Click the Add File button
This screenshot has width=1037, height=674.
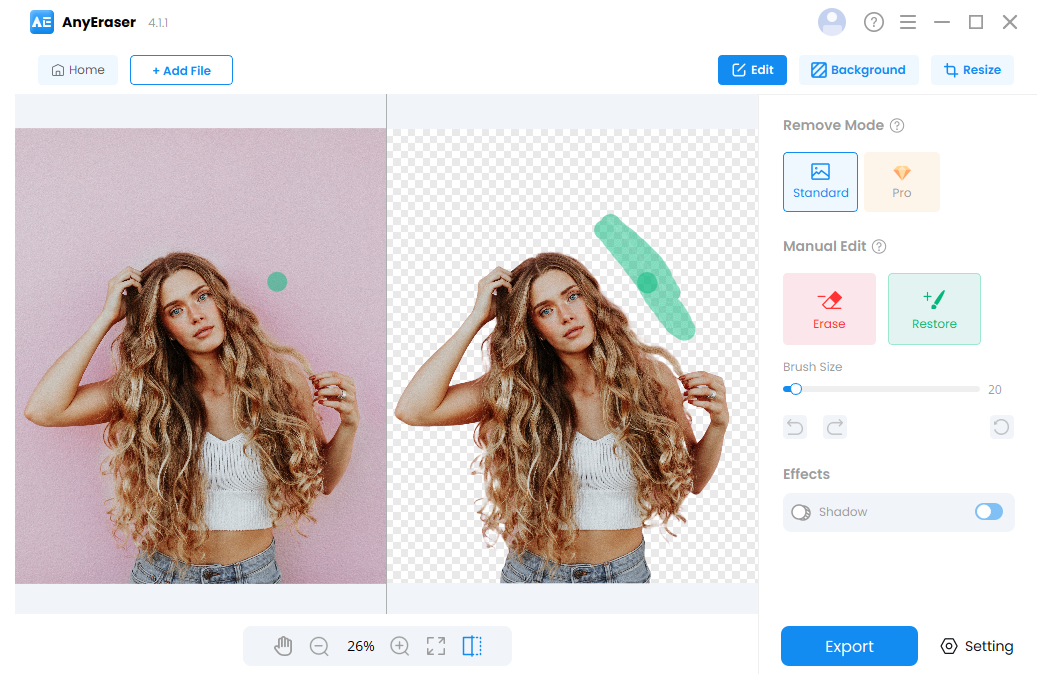181,70
